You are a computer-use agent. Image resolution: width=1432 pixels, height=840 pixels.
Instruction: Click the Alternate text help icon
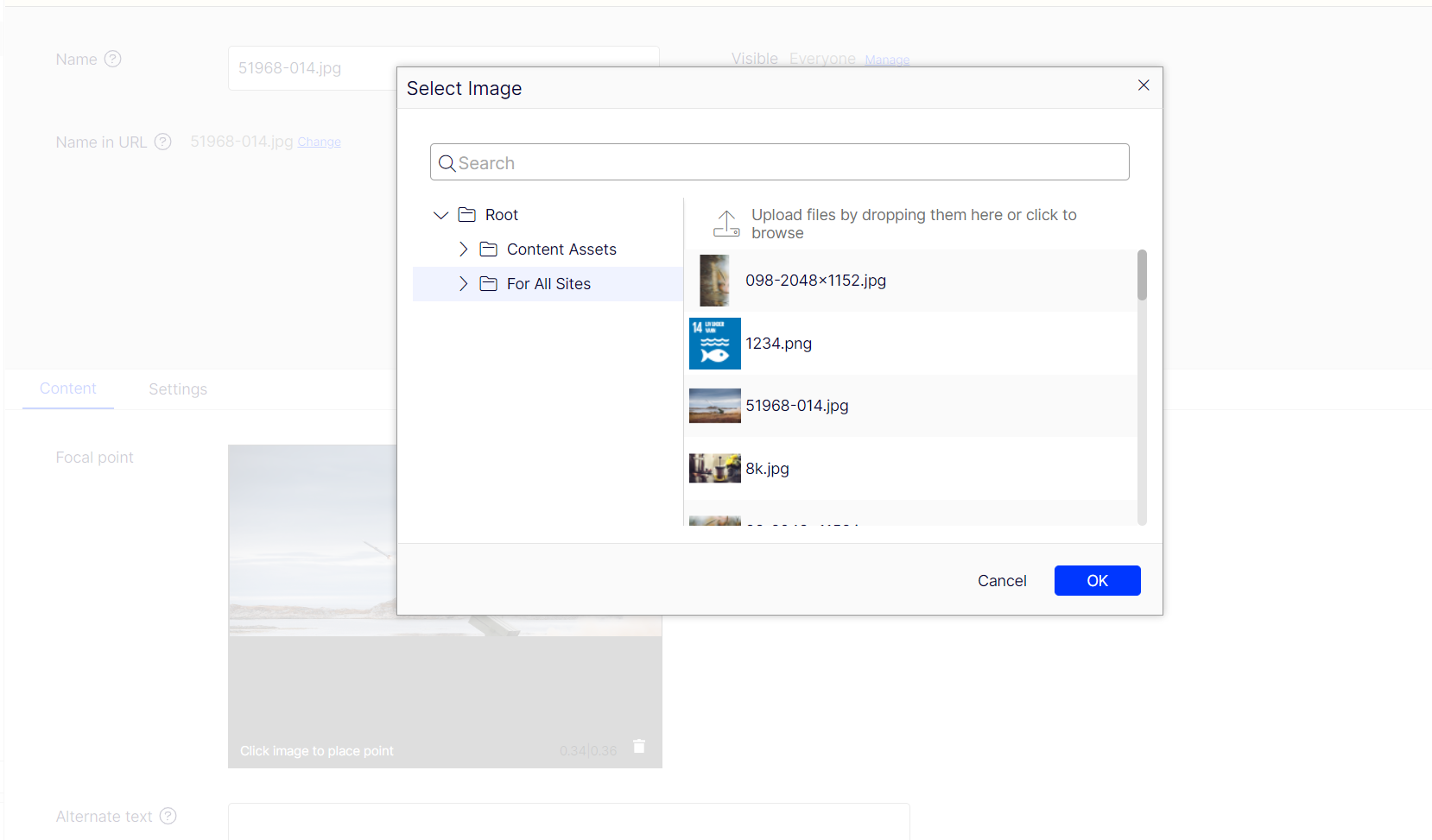[x=168, y=816]
